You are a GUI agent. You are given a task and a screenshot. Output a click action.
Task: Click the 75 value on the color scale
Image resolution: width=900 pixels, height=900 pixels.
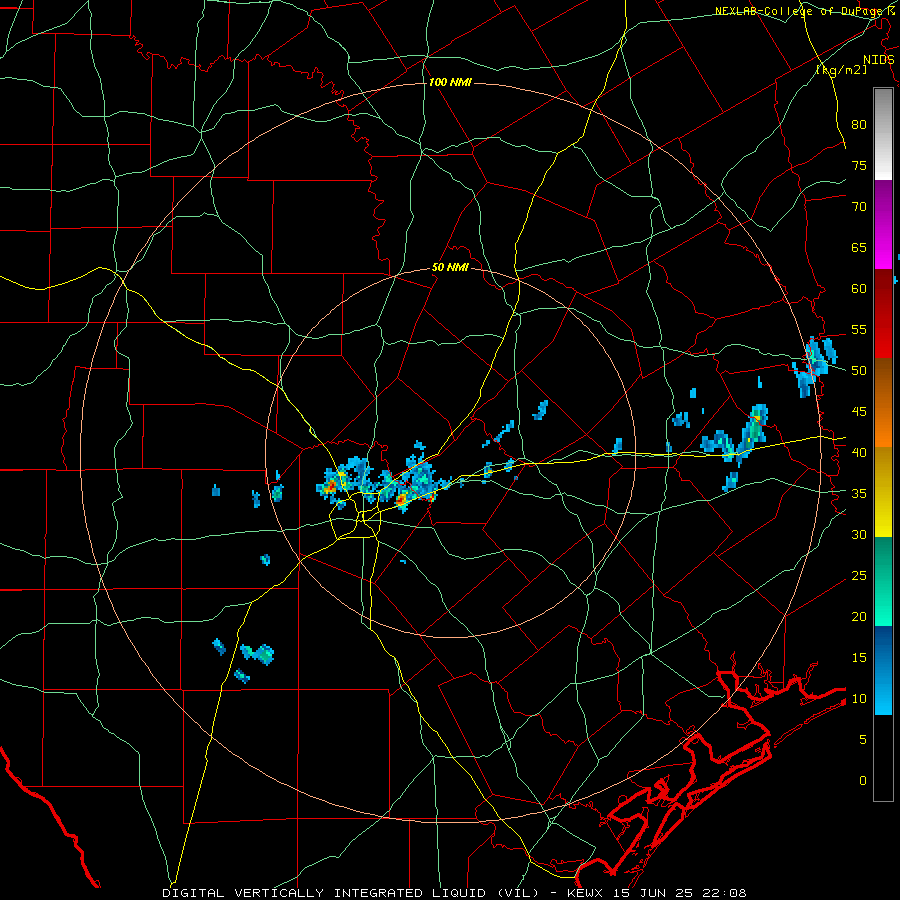pos(859,166)
